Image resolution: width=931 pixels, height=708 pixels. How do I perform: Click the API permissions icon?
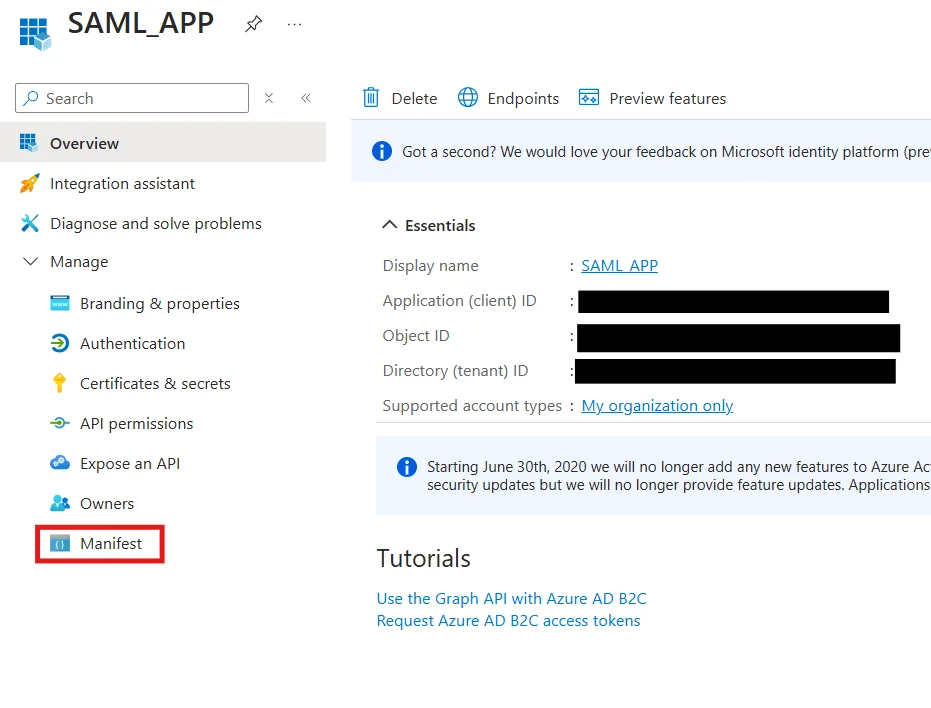58,423
